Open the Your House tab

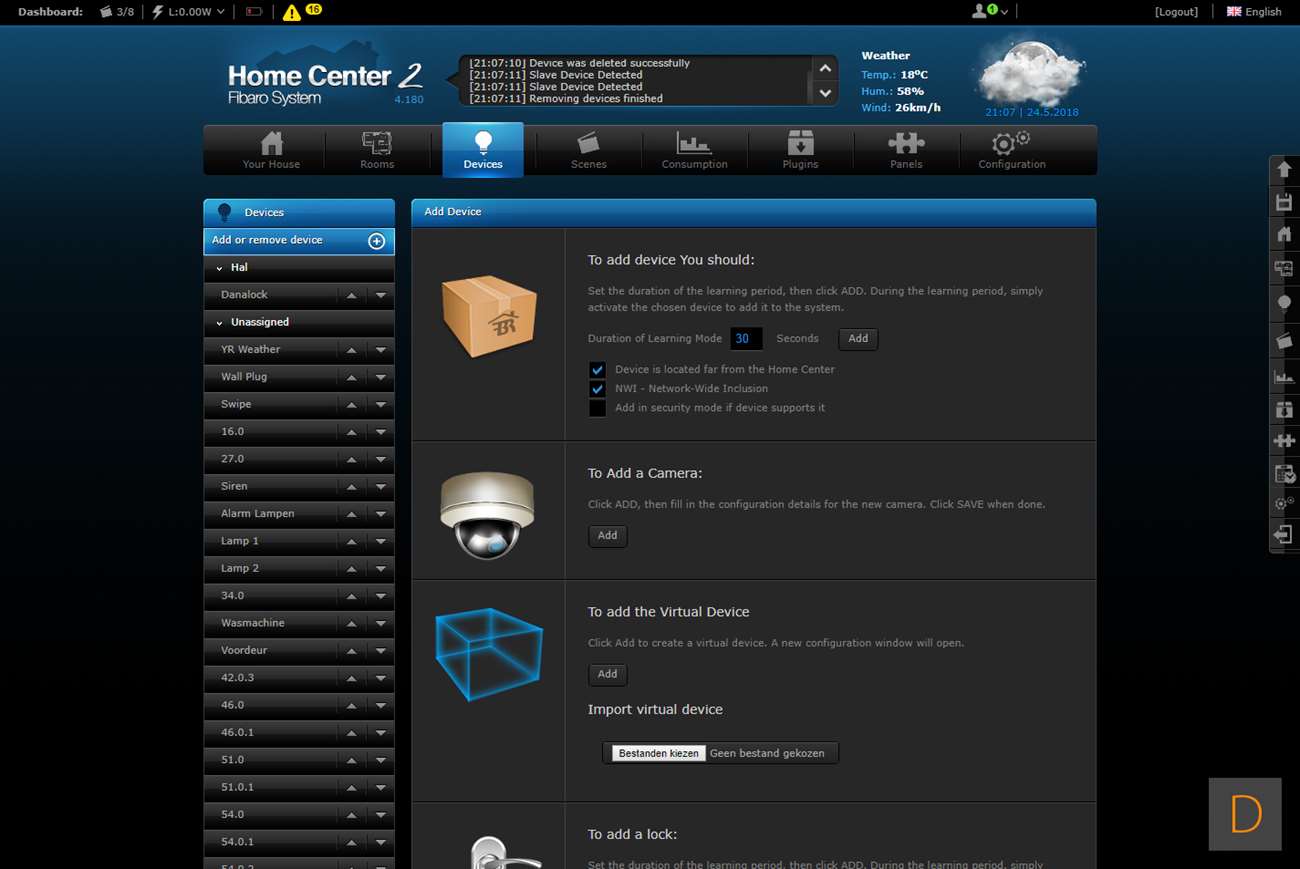point(271,150)
